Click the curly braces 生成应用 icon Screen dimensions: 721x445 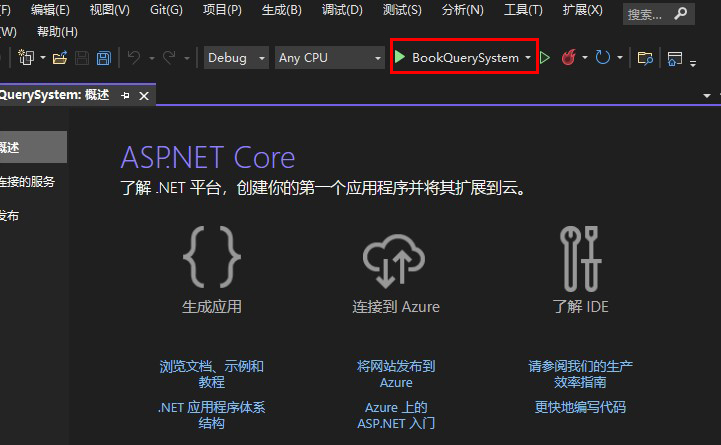pyautogui.click(x=212, y=257)
